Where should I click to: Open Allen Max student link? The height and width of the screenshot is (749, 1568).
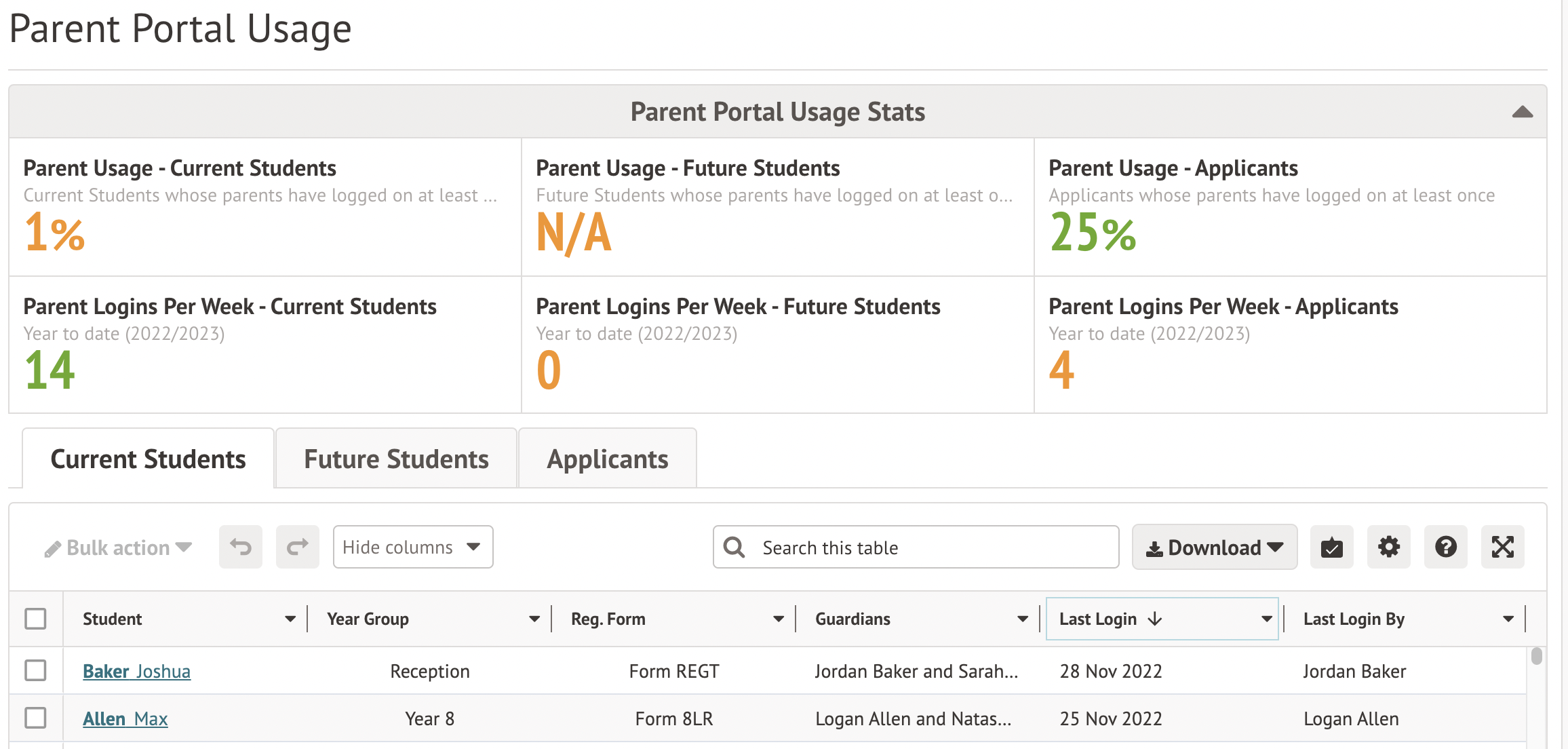pos(125,718)
